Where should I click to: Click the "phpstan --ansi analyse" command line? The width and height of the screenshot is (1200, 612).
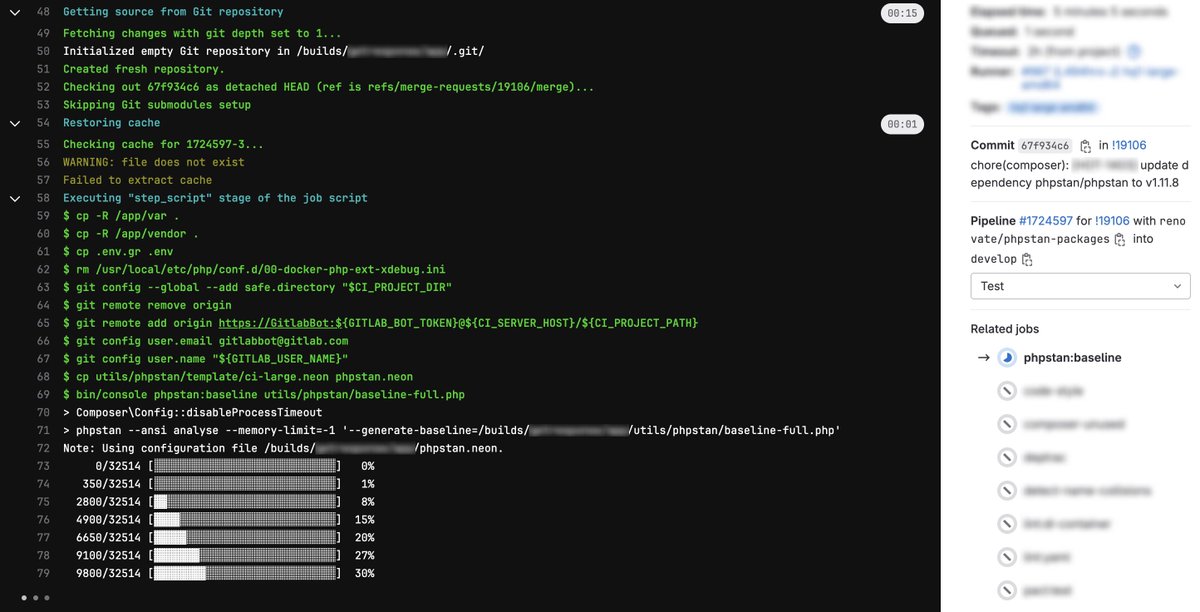(x=451, y=430)
